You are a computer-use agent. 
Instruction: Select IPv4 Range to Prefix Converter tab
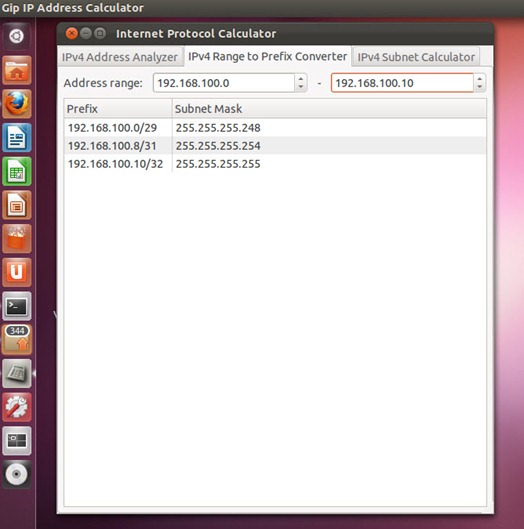click(x=268, y=56)
